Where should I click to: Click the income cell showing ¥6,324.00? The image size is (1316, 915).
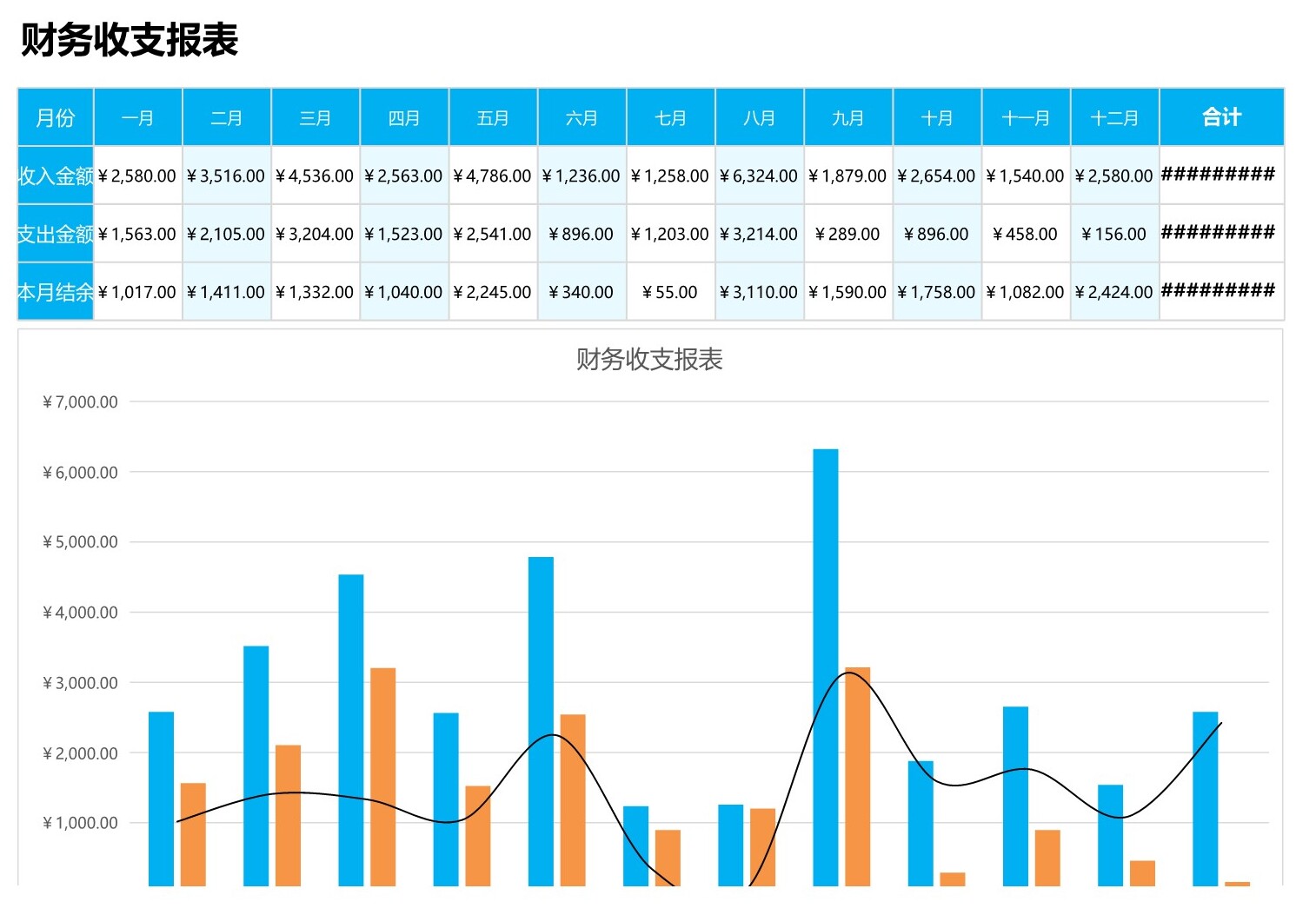[x=759, y=176]
